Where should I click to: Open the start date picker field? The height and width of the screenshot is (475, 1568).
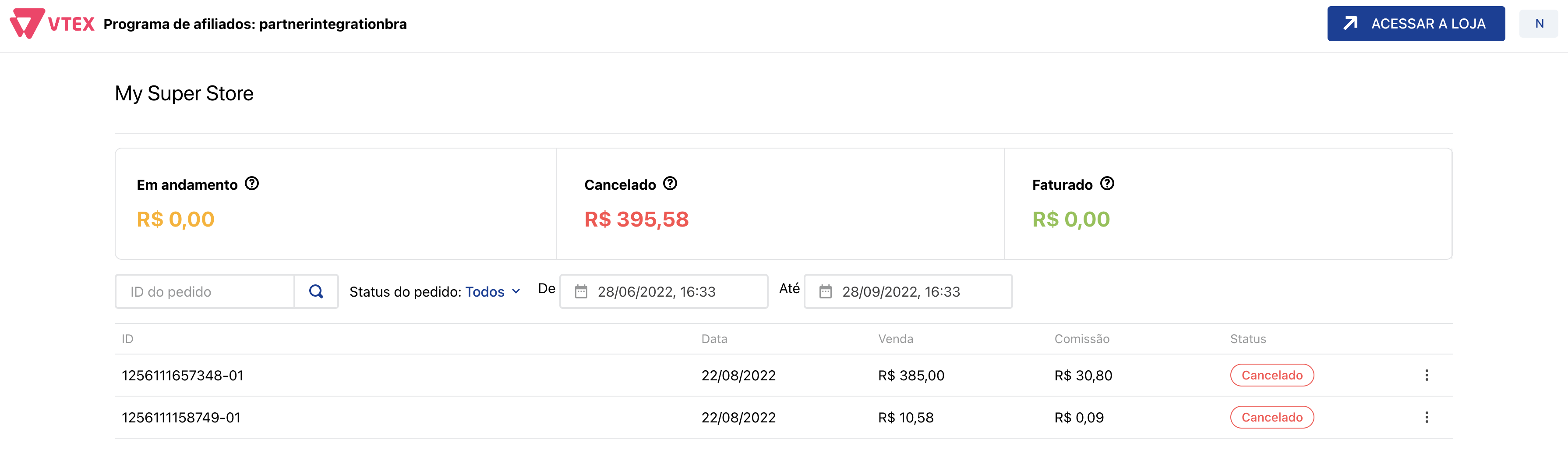tap(664, 292)
